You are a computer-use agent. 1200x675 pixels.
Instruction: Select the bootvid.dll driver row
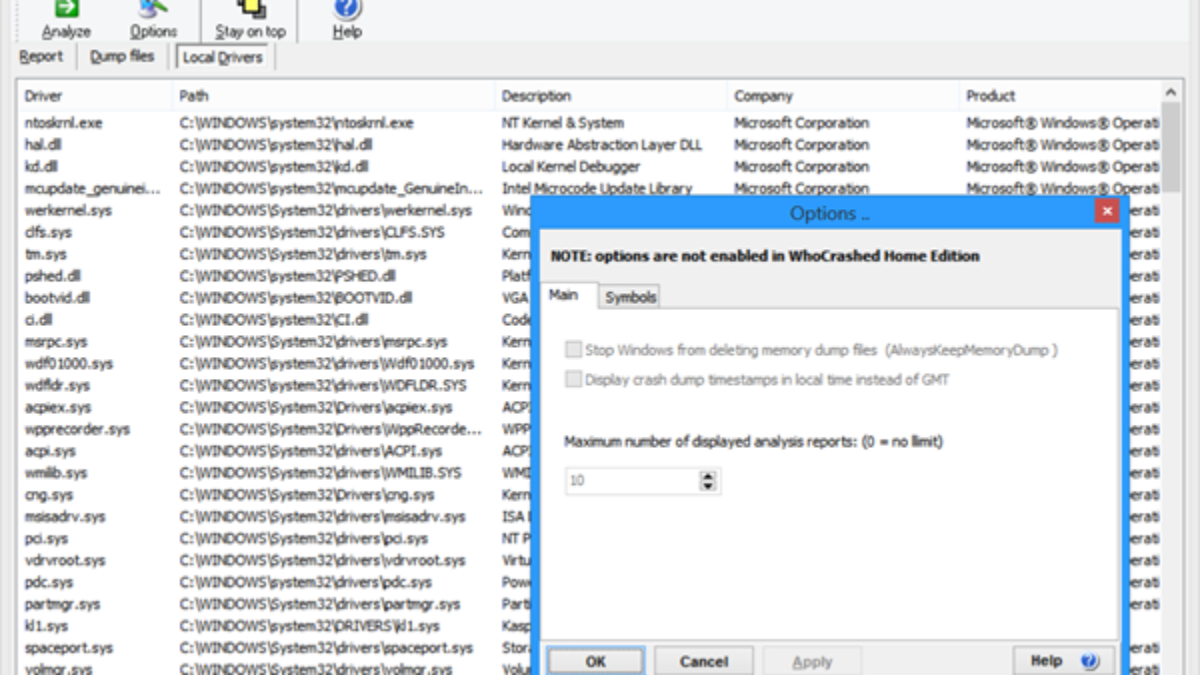[275, 298]
